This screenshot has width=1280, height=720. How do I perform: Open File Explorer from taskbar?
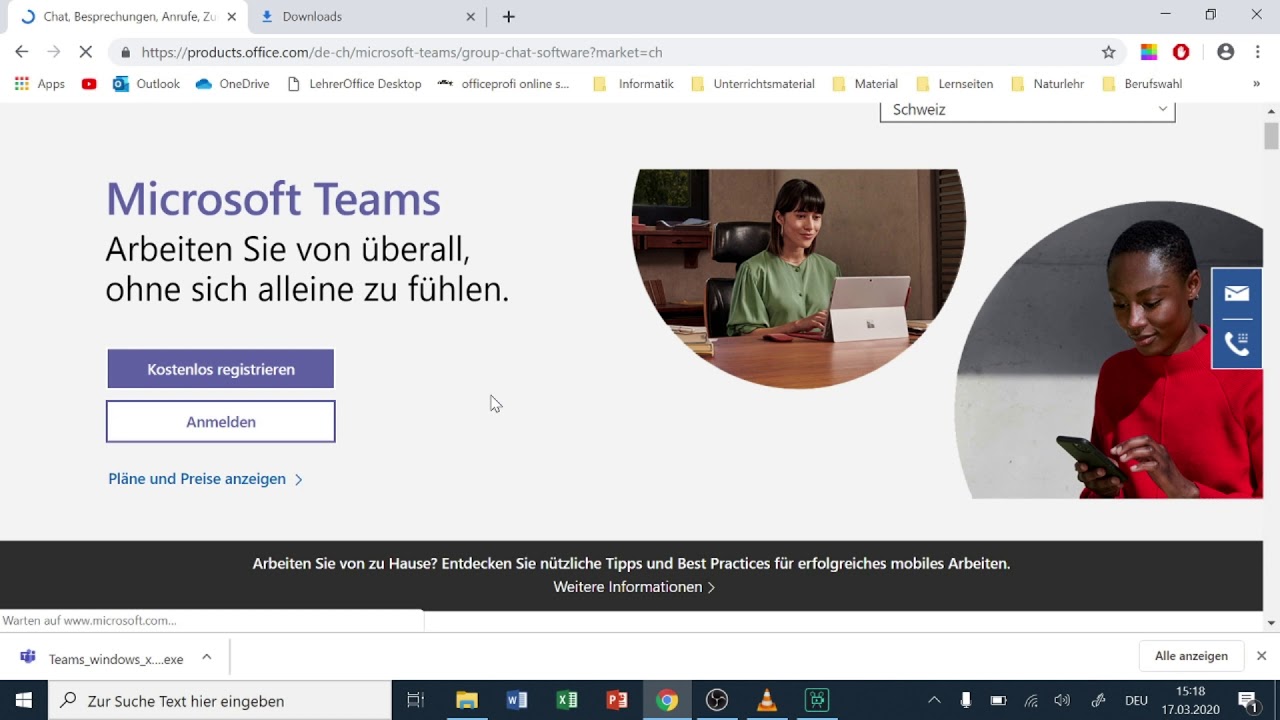tap(467, 700)
